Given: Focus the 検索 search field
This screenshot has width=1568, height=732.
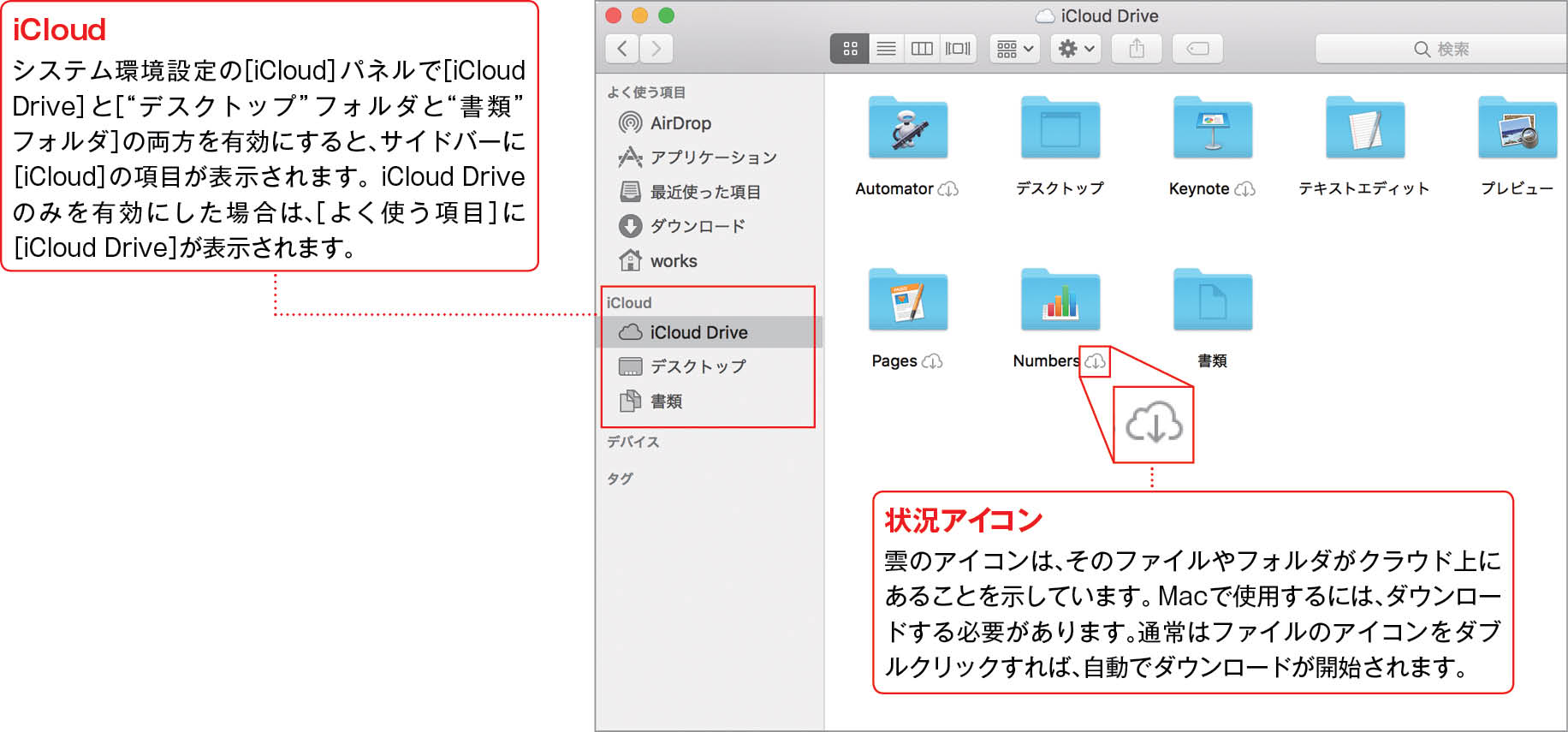Looking at the screenshot, I should (1441, 49).
